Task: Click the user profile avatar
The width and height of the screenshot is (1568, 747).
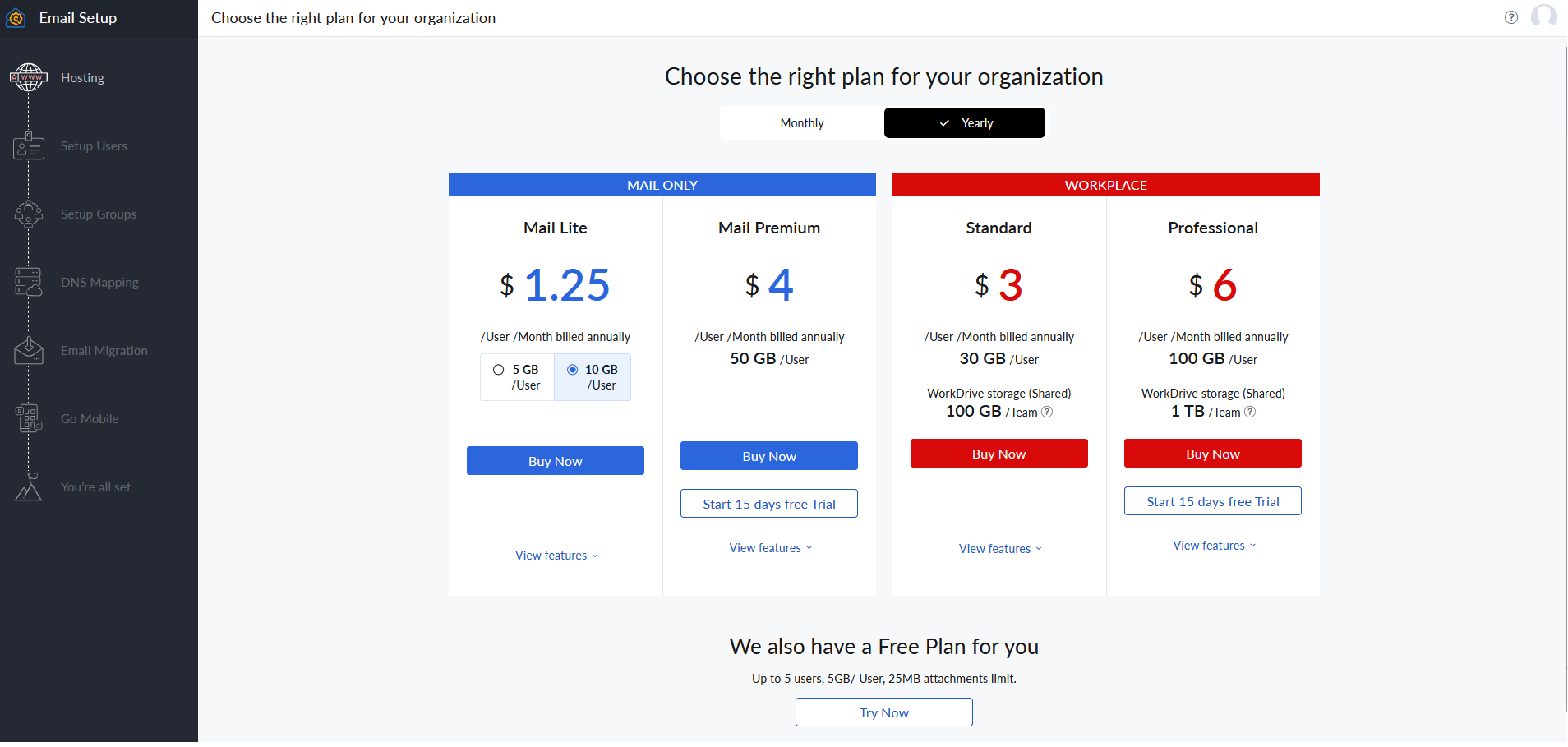Action: 1543,16
